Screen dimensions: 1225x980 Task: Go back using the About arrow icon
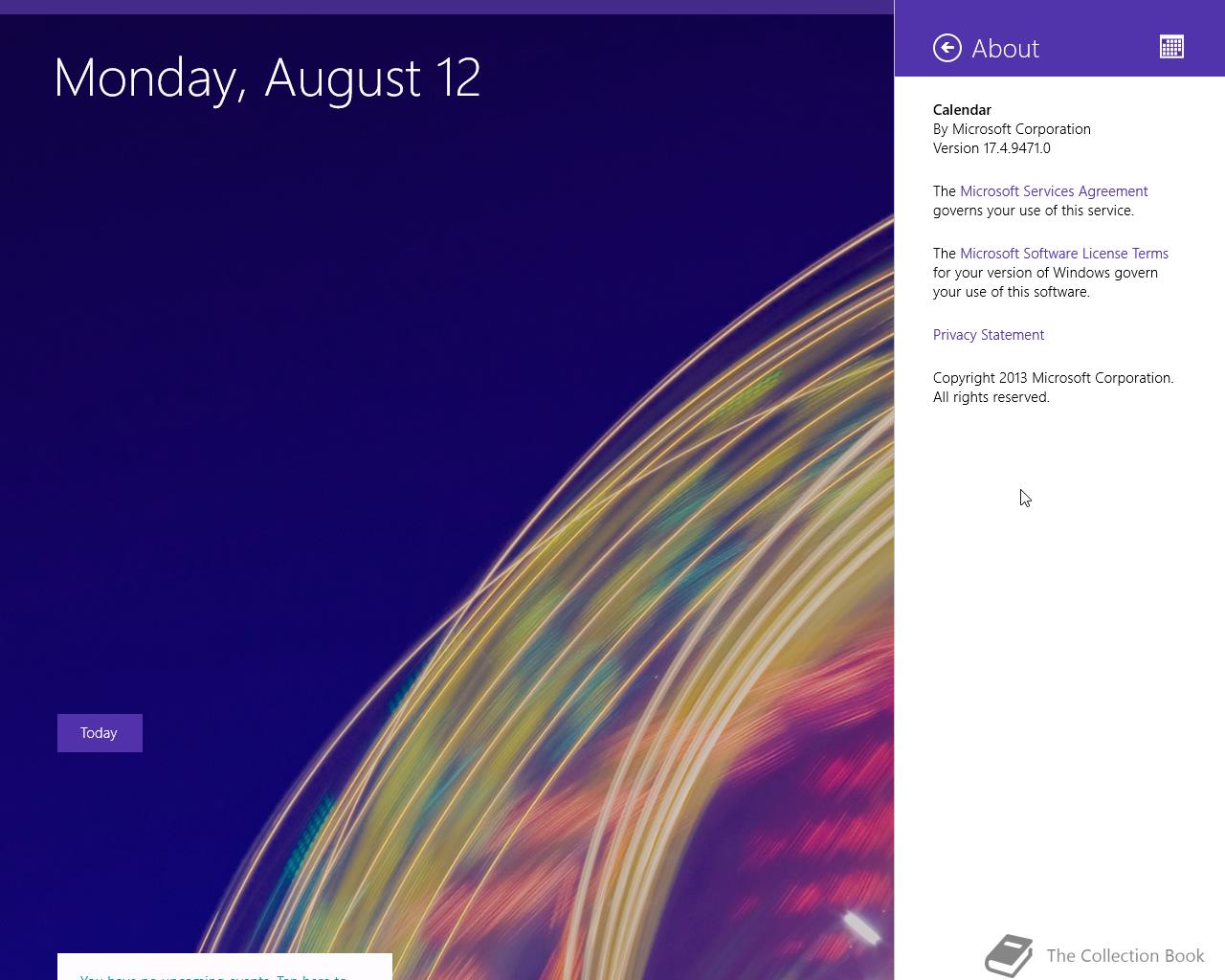click(947, 48)
